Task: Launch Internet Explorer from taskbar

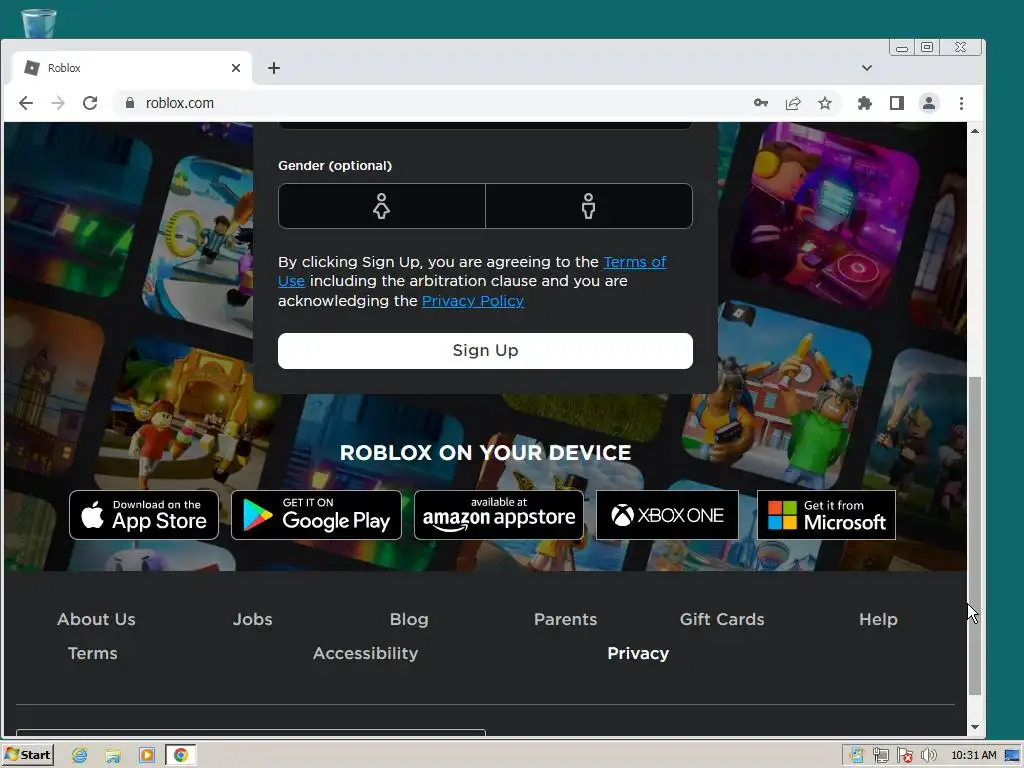Action: (x=80, y=756)
